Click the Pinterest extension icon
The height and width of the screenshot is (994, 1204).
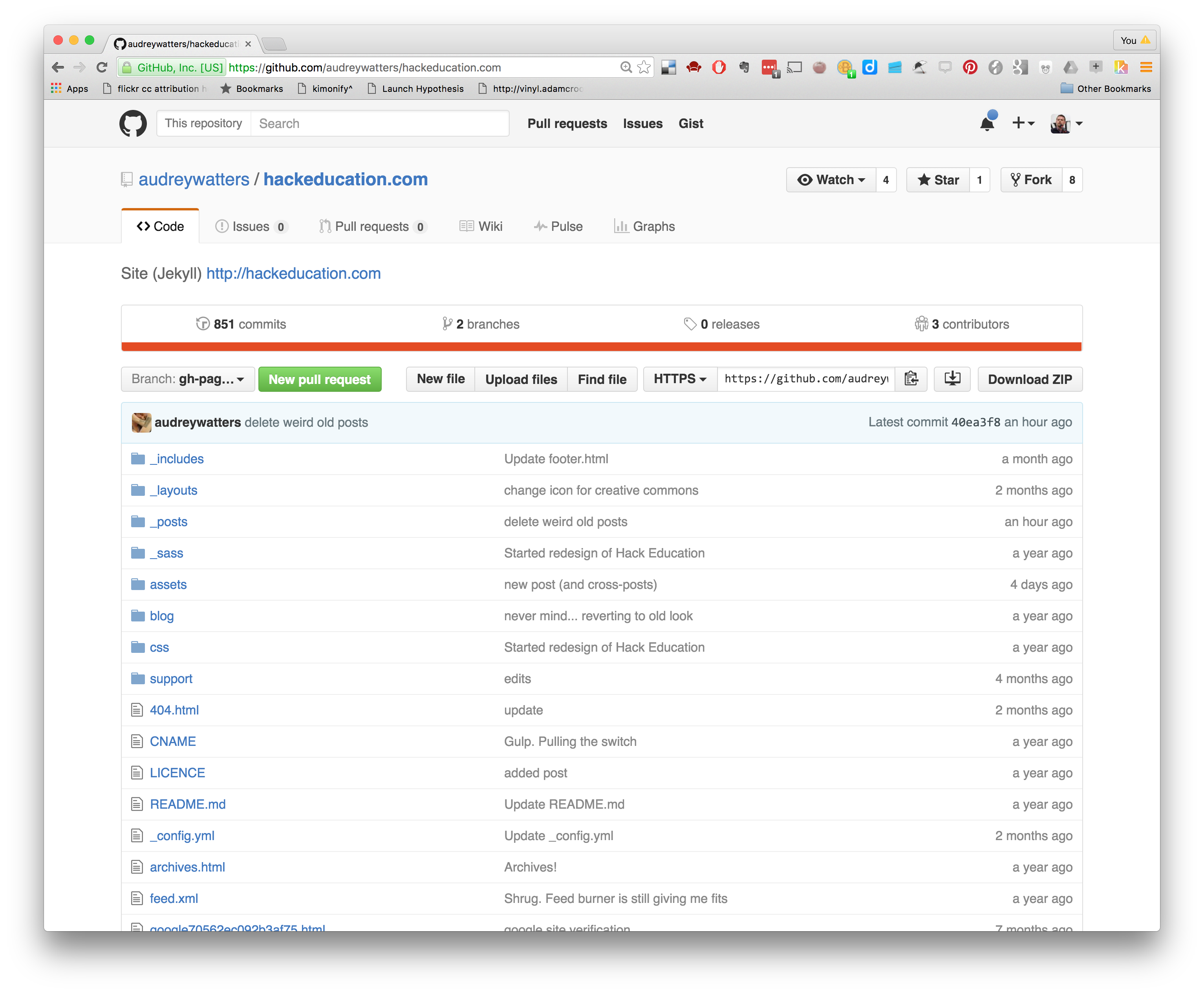970,68
